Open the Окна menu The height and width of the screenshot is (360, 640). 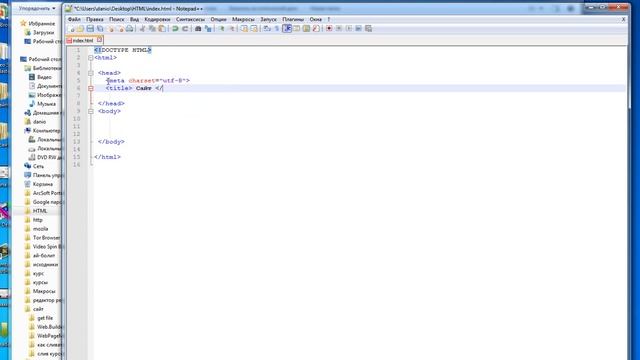[315, 19]
